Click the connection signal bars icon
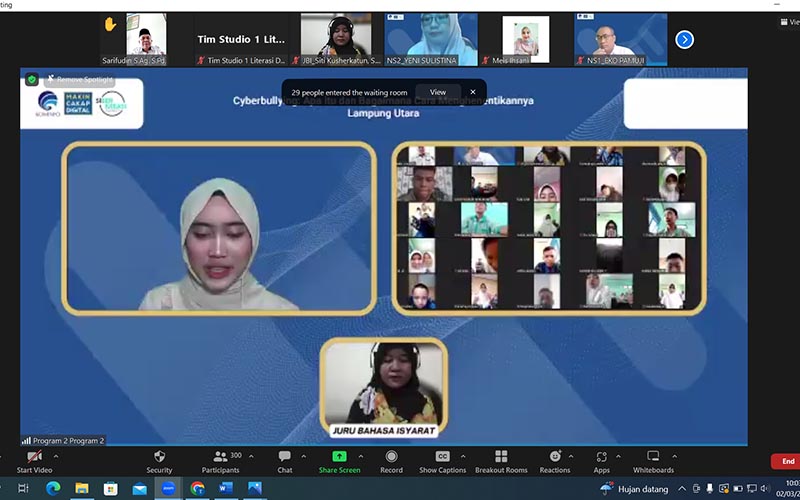This screenshot has height=500, width=800. coord(26,440)
